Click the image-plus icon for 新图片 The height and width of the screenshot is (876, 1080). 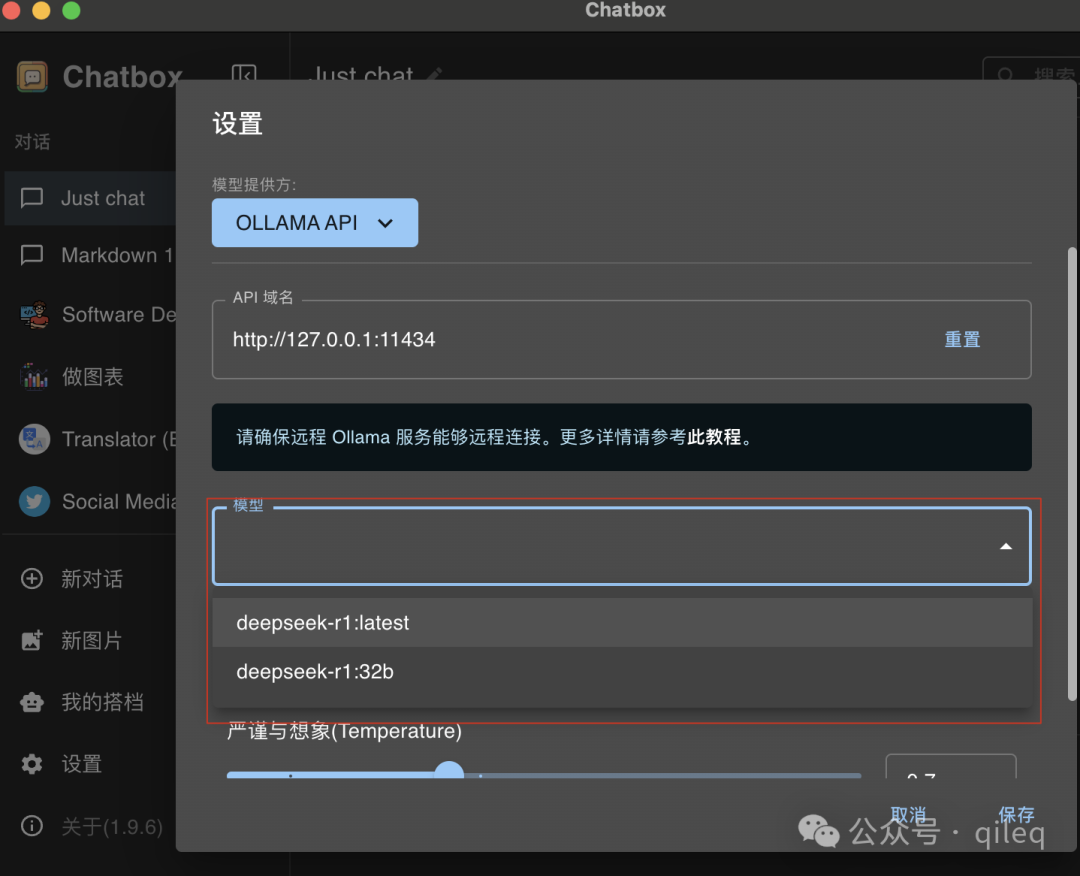(x=32, y=640)
